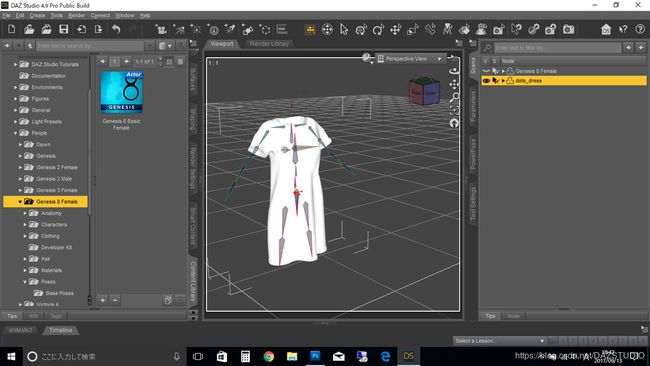
Task: Open the Surfaces side tab
Action: (x=193, y=79)
